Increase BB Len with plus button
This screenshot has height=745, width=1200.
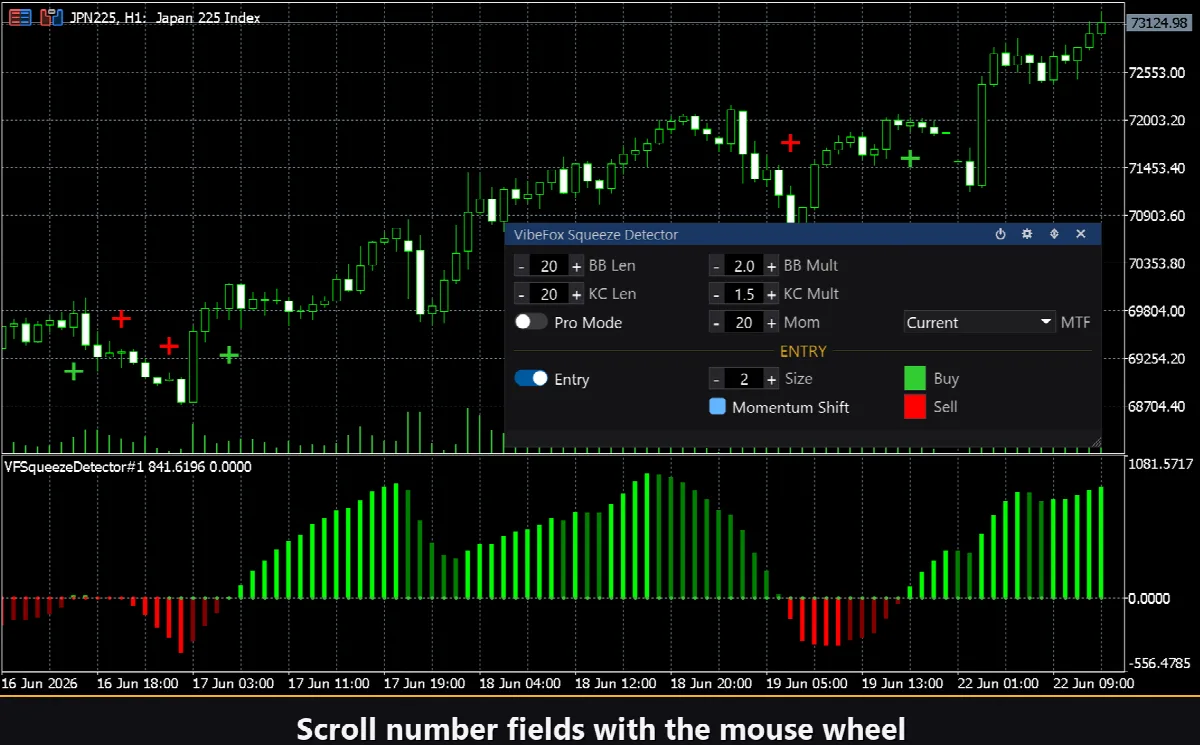point(576,266)
